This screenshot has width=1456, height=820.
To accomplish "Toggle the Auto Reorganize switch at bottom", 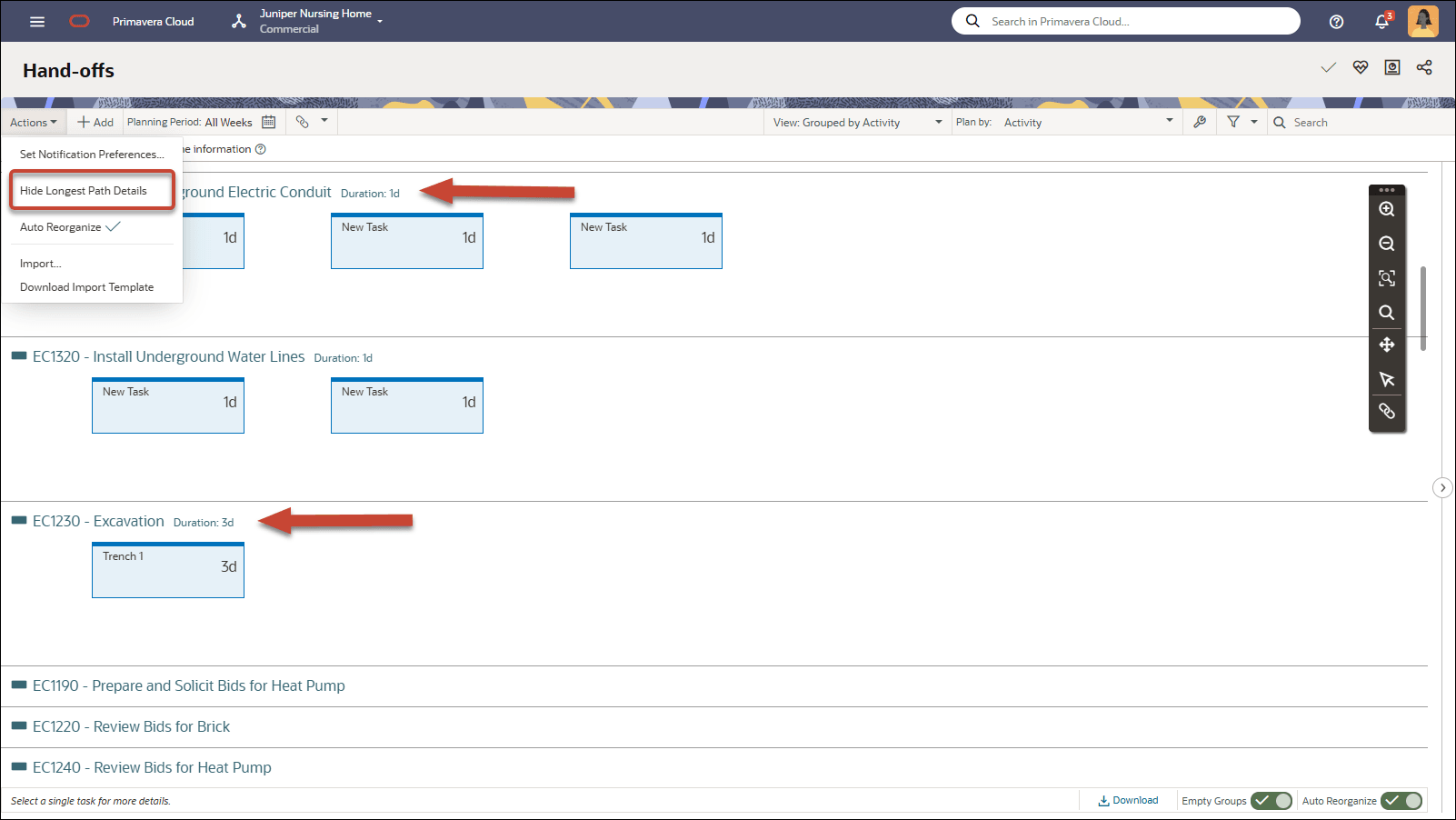I will (x=1401, y=801).
